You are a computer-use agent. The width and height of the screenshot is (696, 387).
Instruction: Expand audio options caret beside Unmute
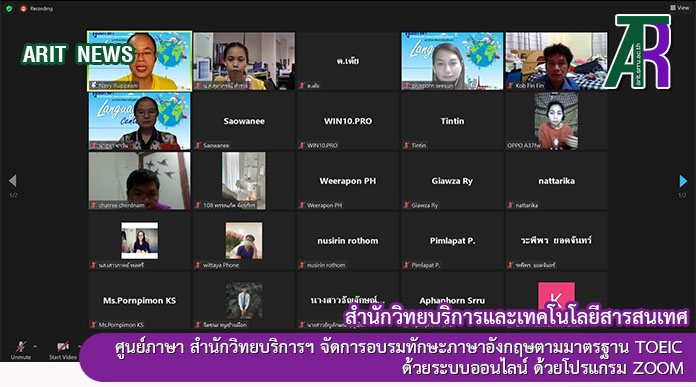36,346
